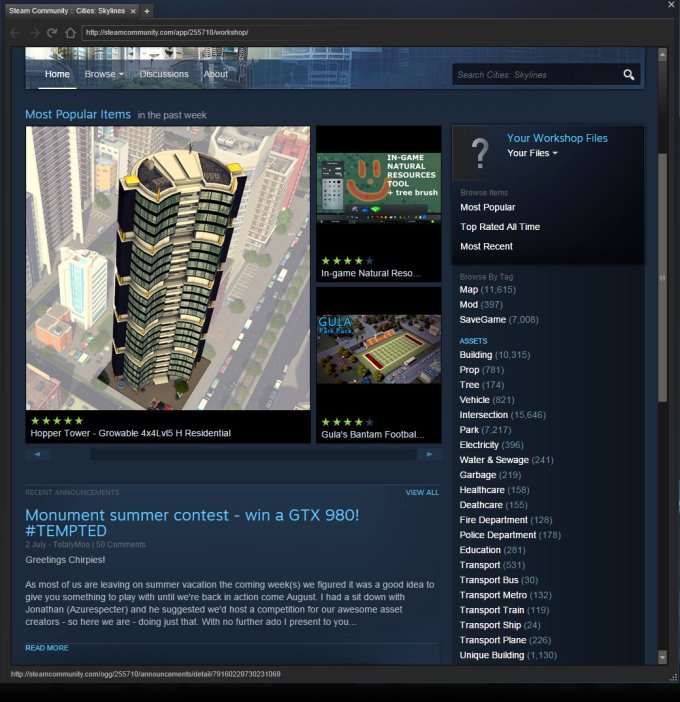Browse Most Popular items
The width and height of the screenshot is (680, 702).
coord(488,207)
